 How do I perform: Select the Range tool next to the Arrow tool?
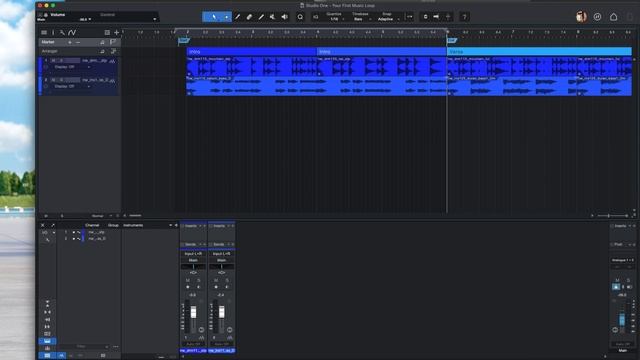227,17
